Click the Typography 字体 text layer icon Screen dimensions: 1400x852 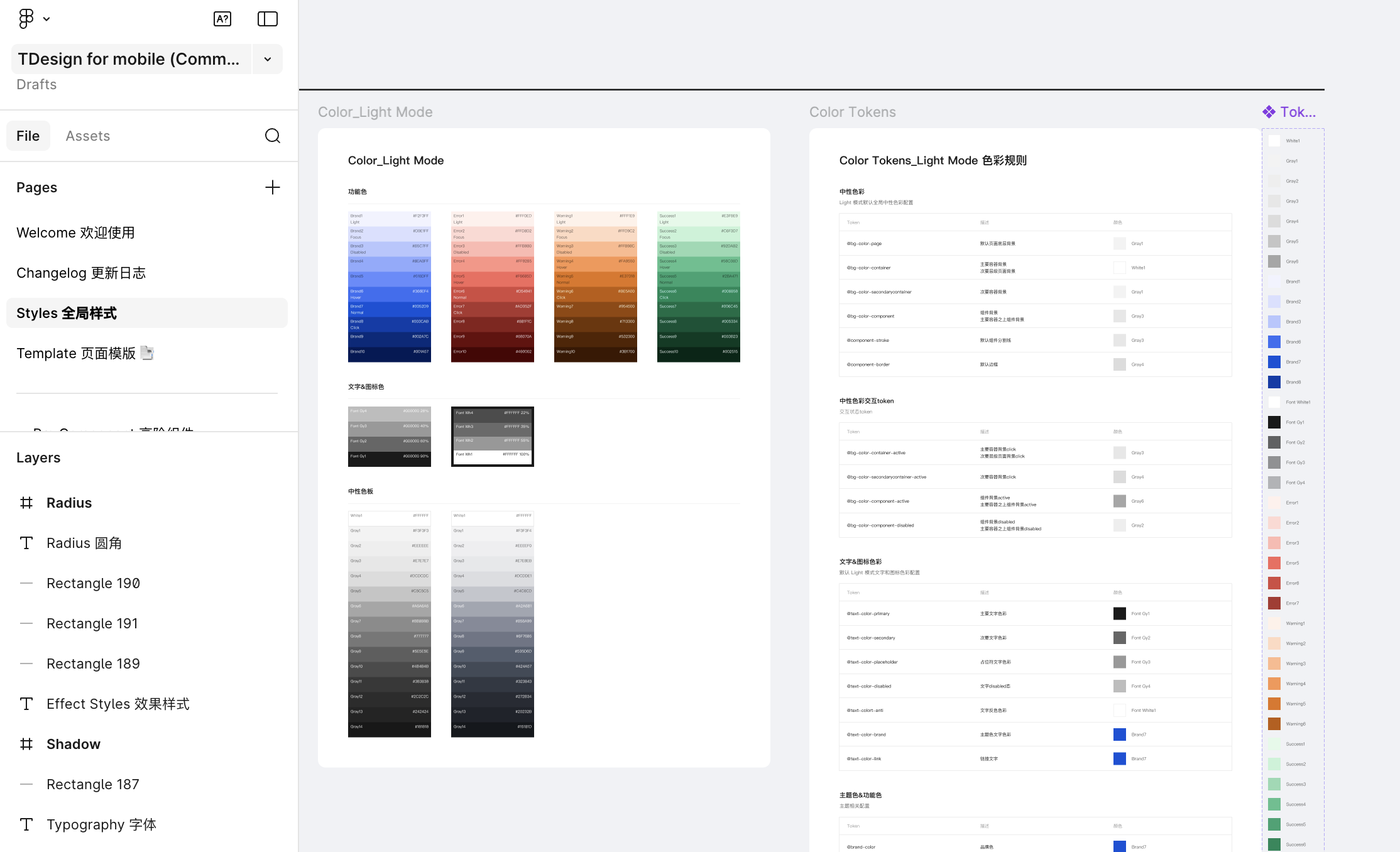tap(26, 824)
